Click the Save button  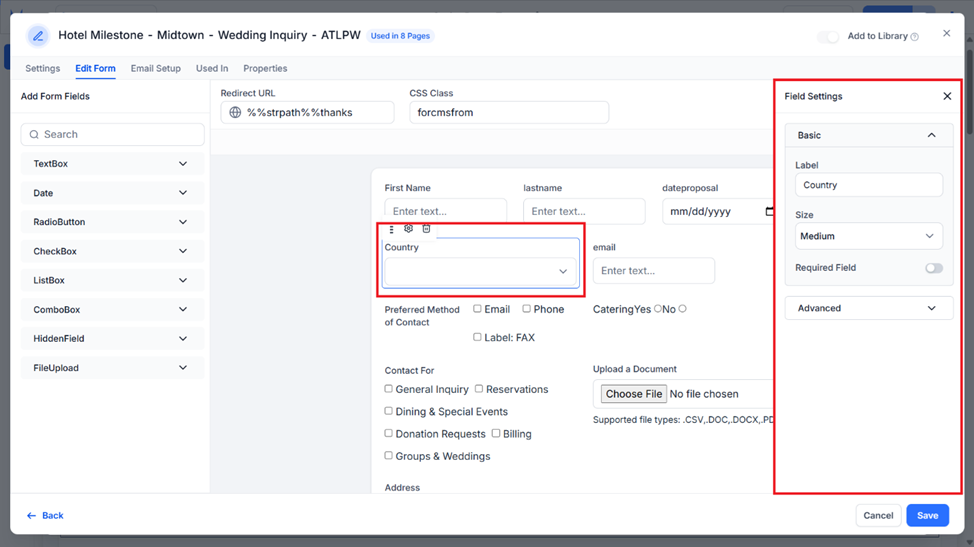pyautogui.click(x=927, y=515)
